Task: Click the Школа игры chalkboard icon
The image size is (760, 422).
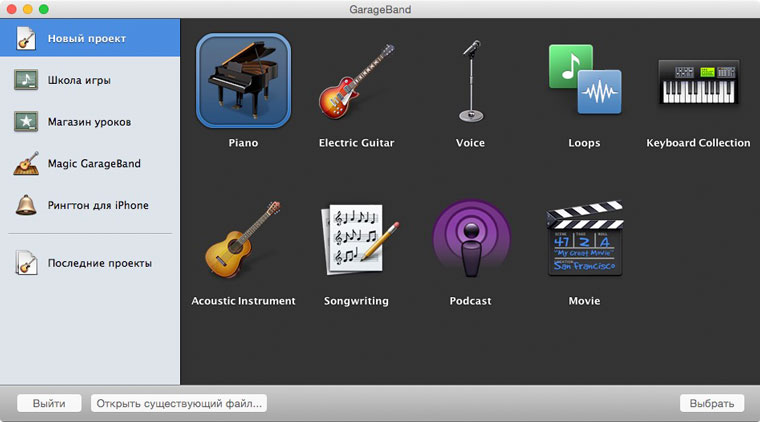Action: click(26, 80)
